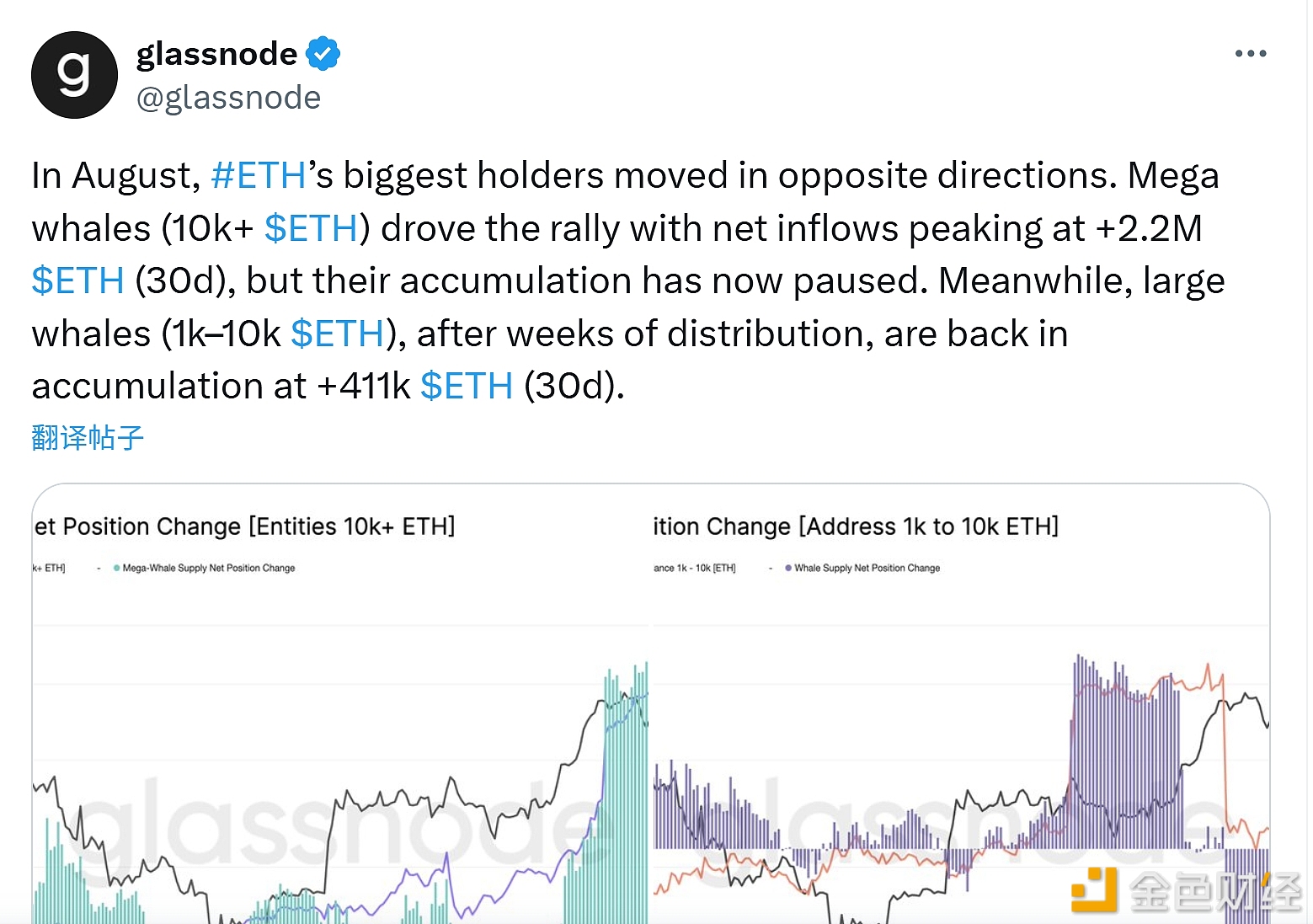Open the #ETH hashtag link
Screen dimensions: 1313x924
[x=258, y=176]
